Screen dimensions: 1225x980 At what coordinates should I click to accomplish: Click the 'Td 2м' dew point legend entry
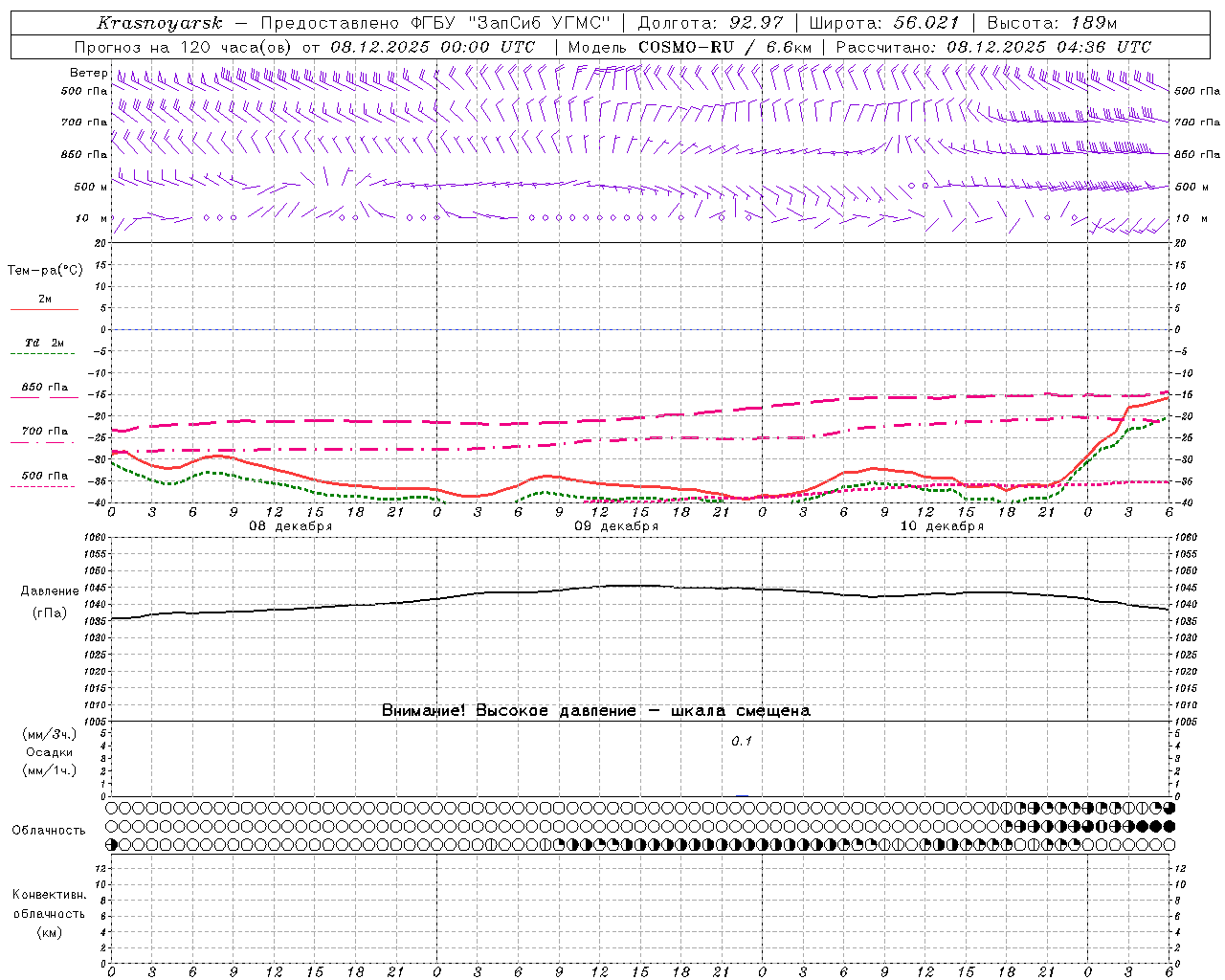(x=45, y=343)
